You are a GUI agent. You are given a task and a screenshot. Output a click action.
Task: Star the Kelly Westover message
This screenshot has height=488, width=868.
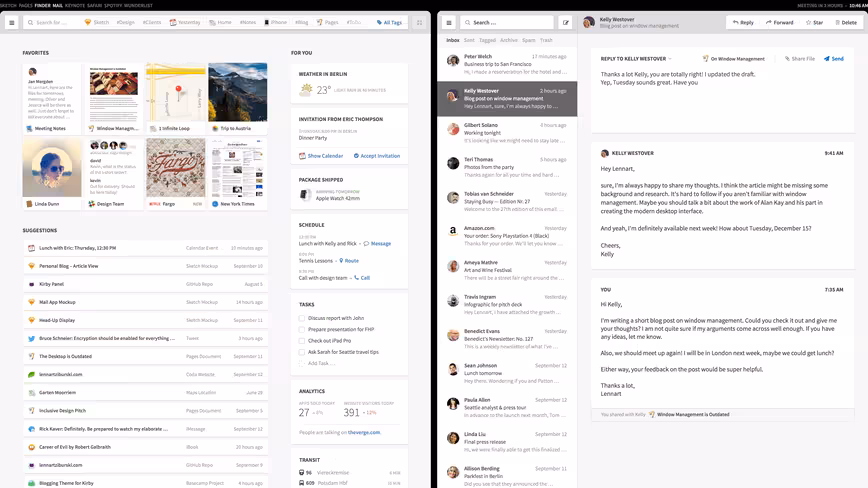814,23
